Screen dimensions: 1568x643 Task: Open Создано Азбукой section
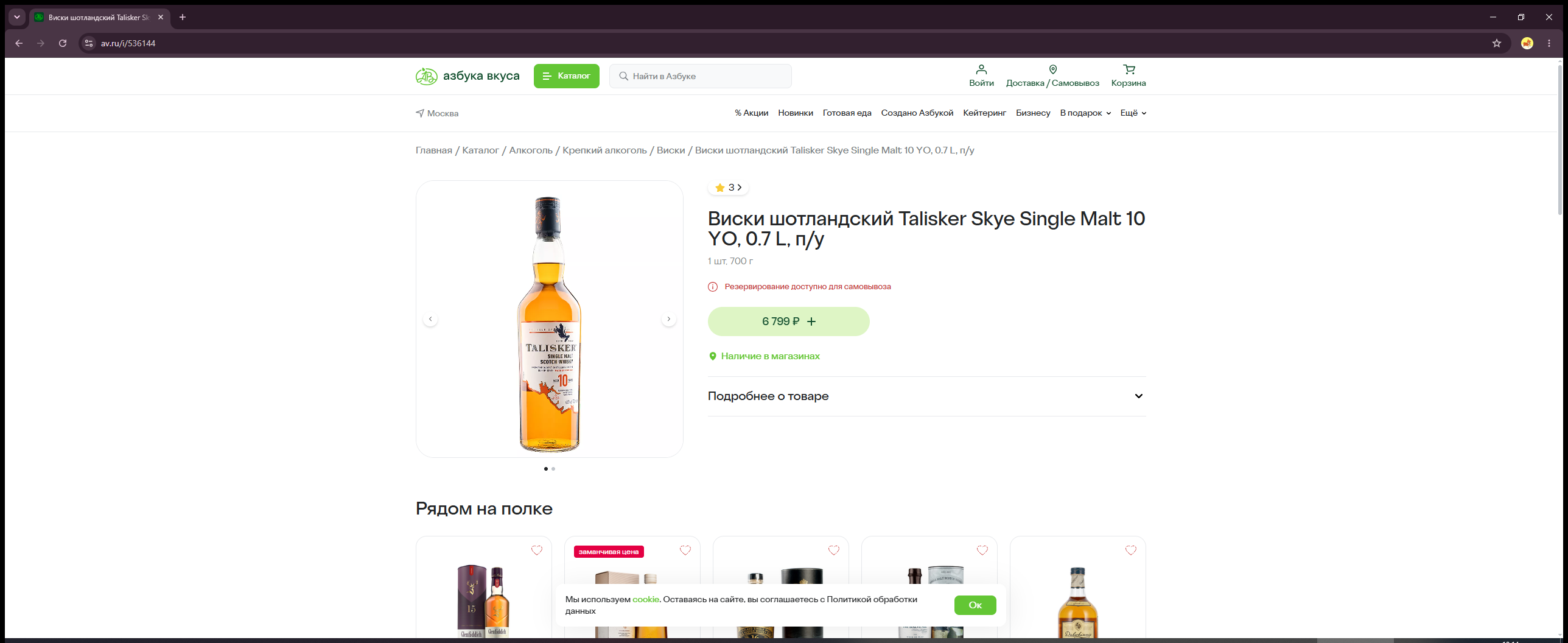click(917, 113)
